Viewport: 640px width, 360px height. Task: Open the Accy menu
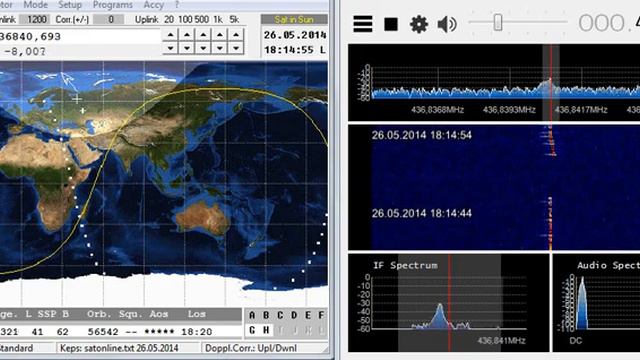pyautogui.click(x=153, y=5)
